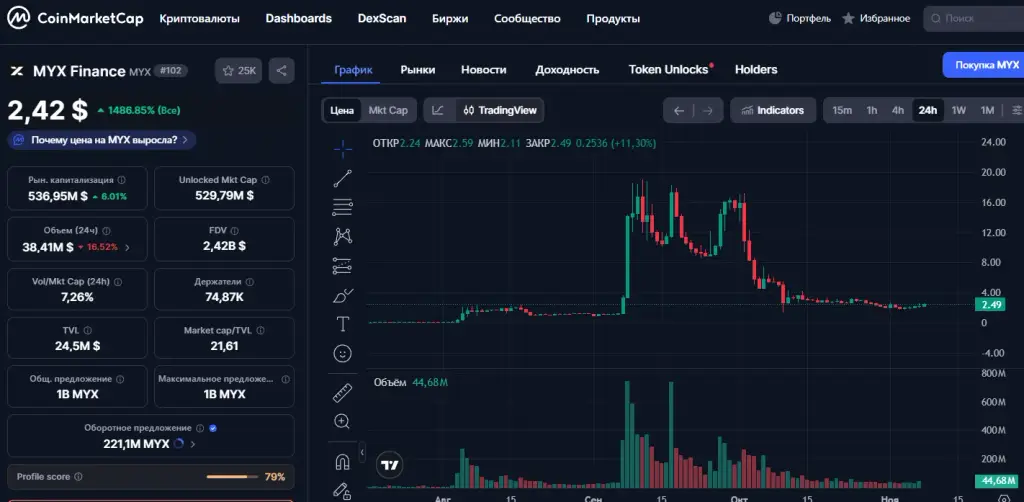
Task: Click the CoinMarketCap logo
Action: pyautogui.click(x=75, y=18)
